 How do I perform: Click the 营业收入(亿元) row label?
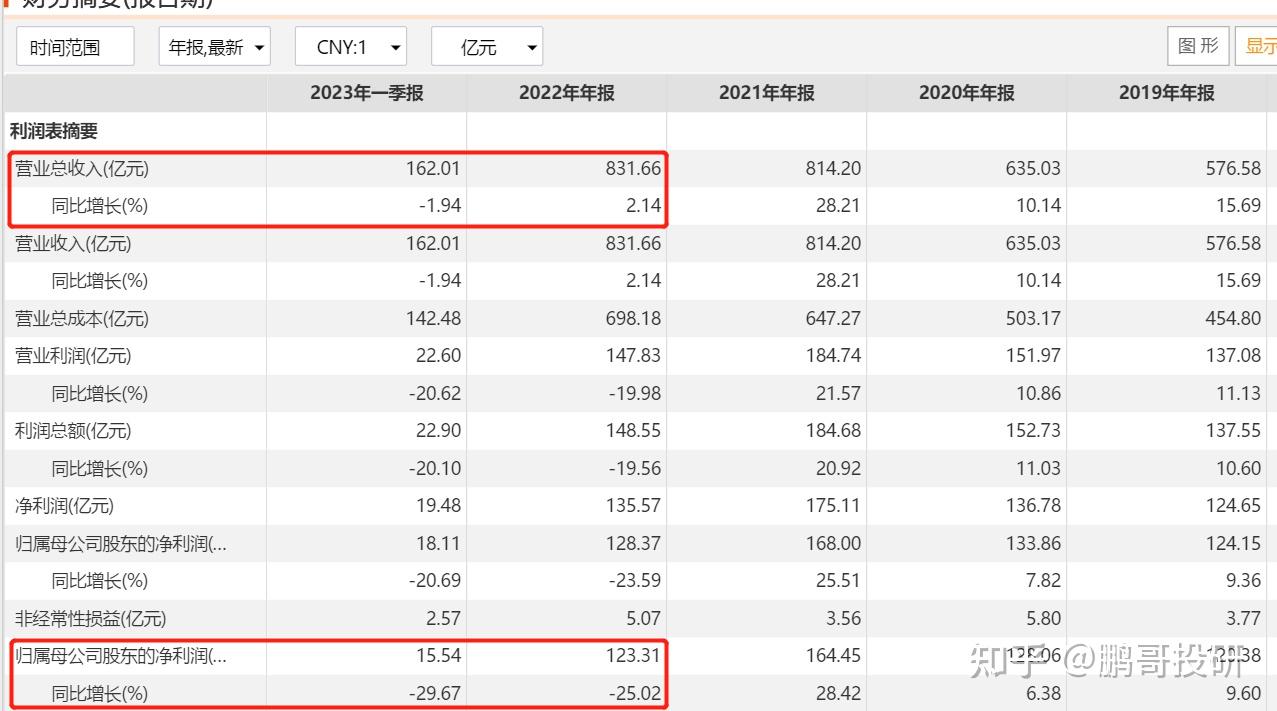pyautogui.click(x=73, y=243)
